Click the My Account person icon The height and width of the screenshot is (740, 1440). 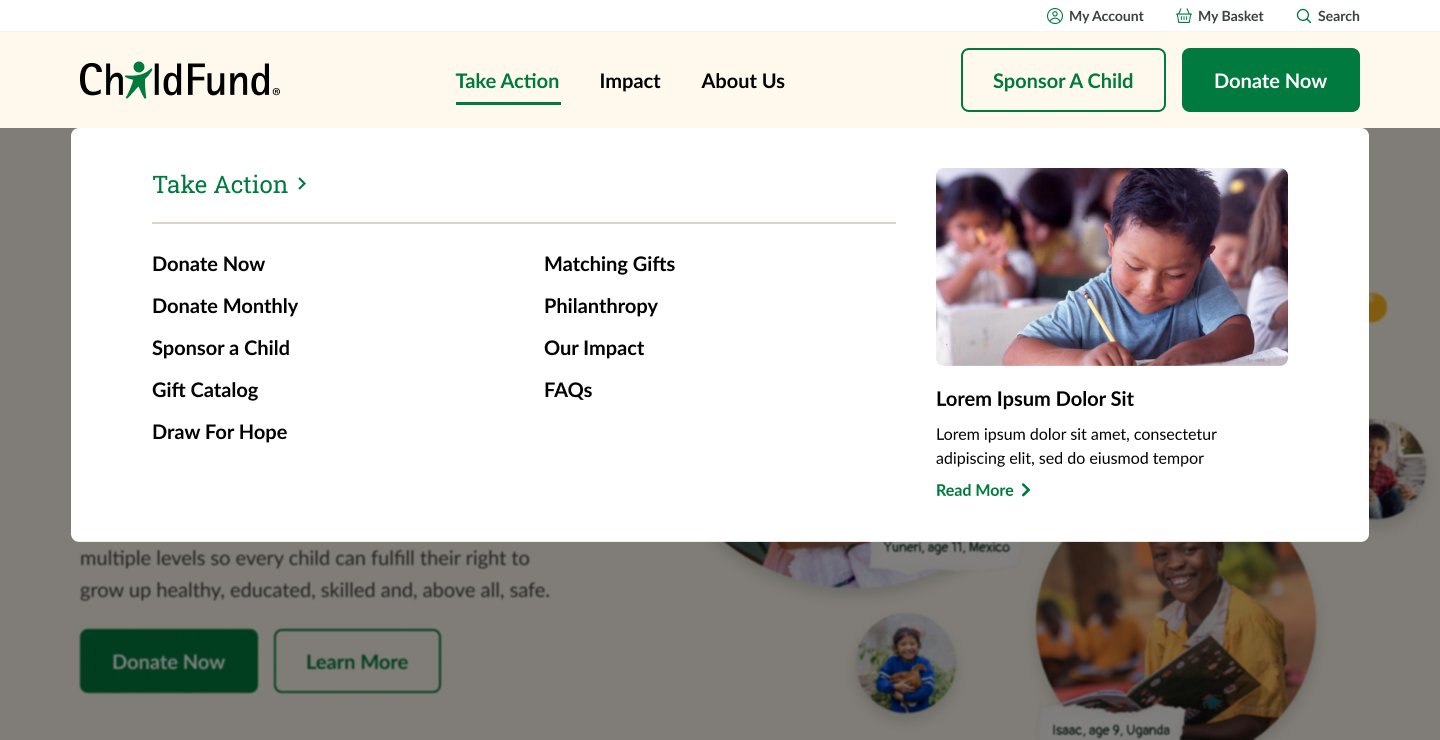(x=1054, y=16)
